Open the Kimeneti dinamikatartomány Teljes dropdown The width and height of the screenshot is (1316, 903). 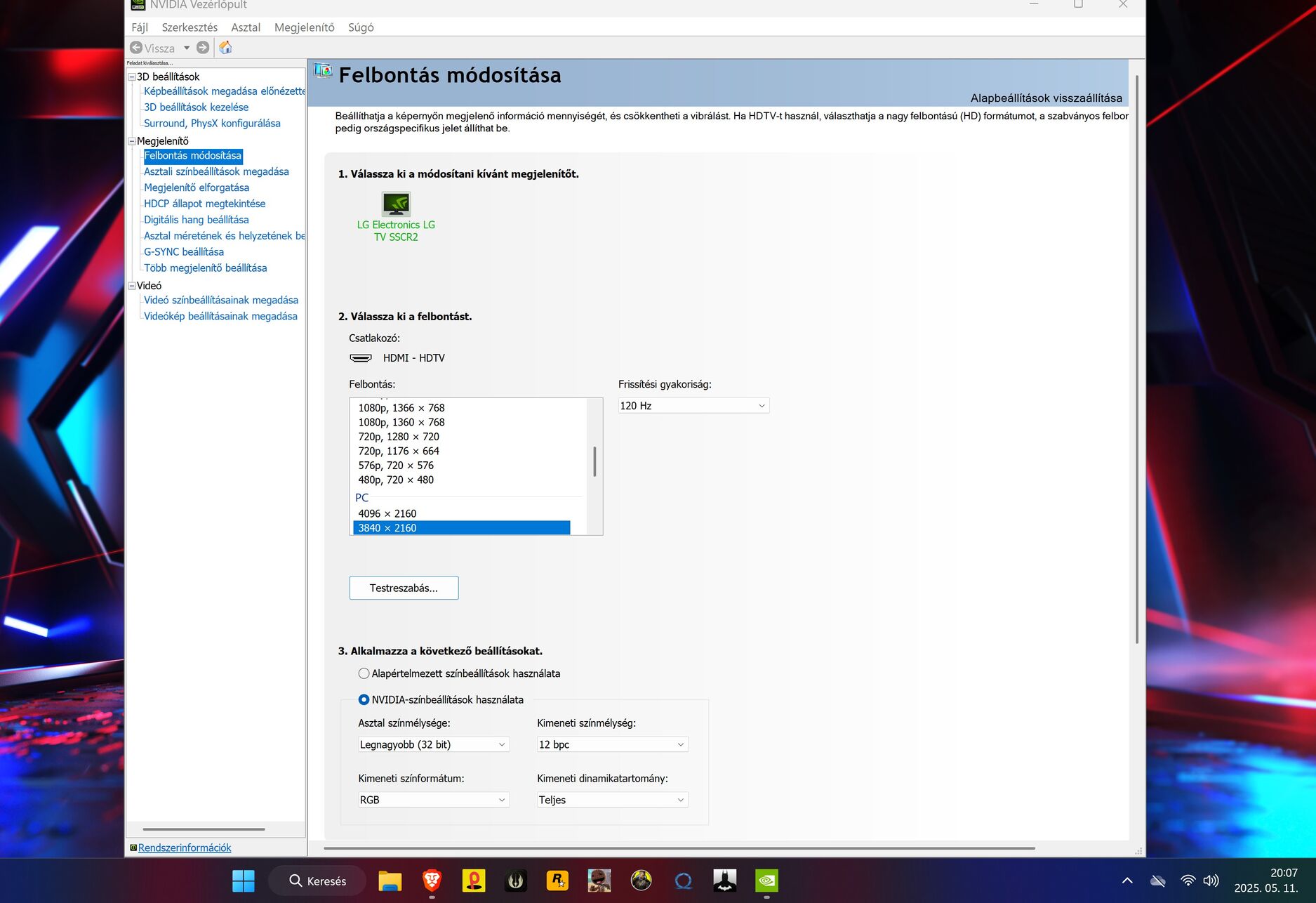click(612, 800)
